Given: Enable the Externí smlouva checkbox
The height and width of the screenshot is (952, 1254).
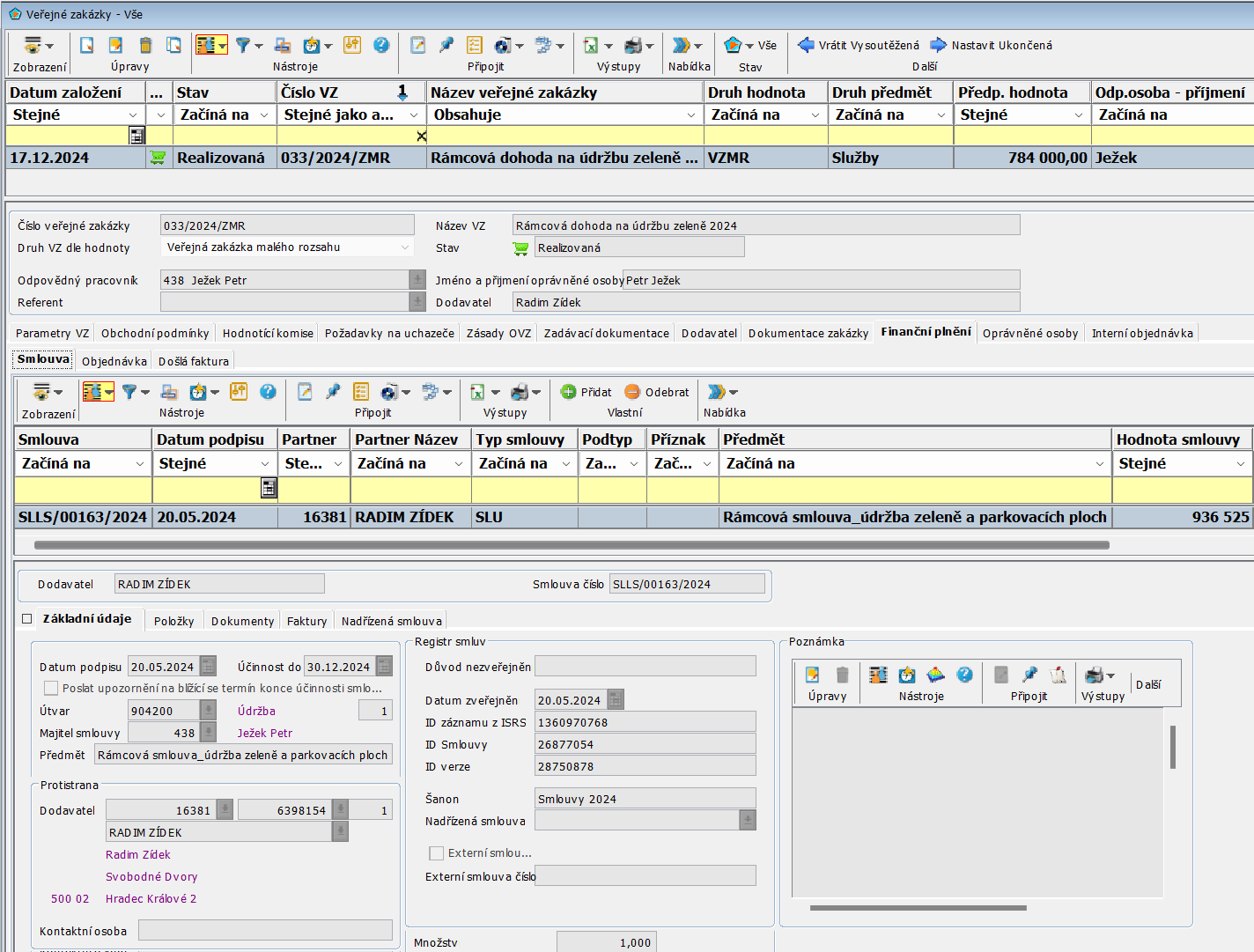Looking at the screenshot, I should [436, 853].
